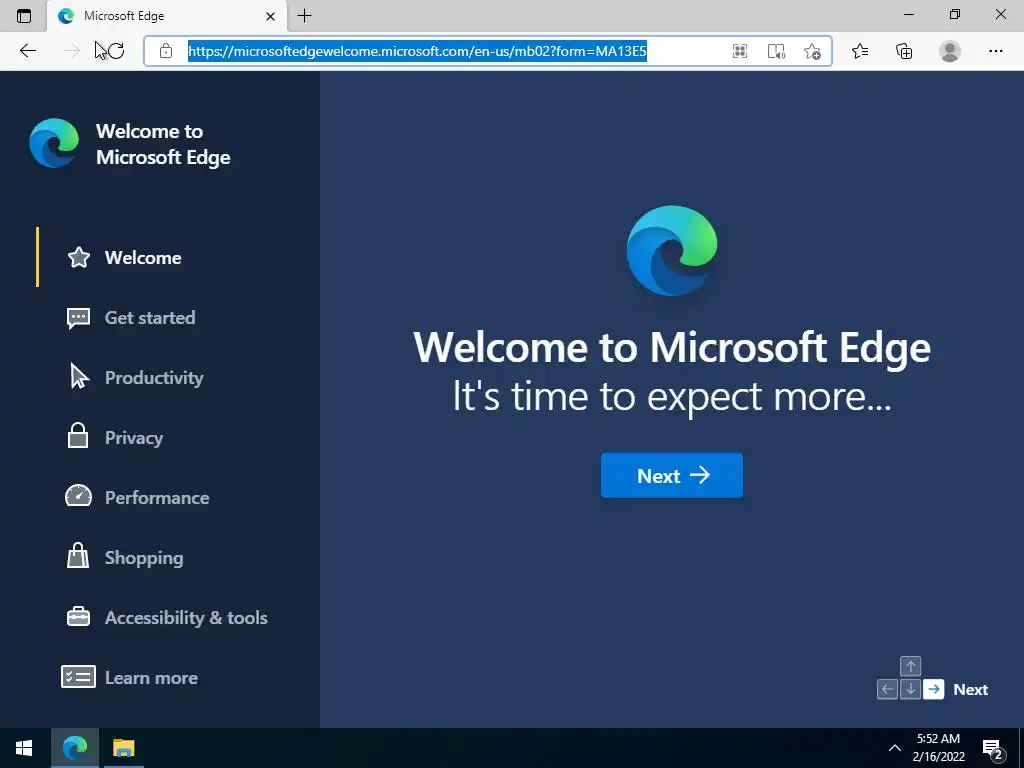Click the down arrow key hint
Screen dimensions: 1024x768
(910, 689)
